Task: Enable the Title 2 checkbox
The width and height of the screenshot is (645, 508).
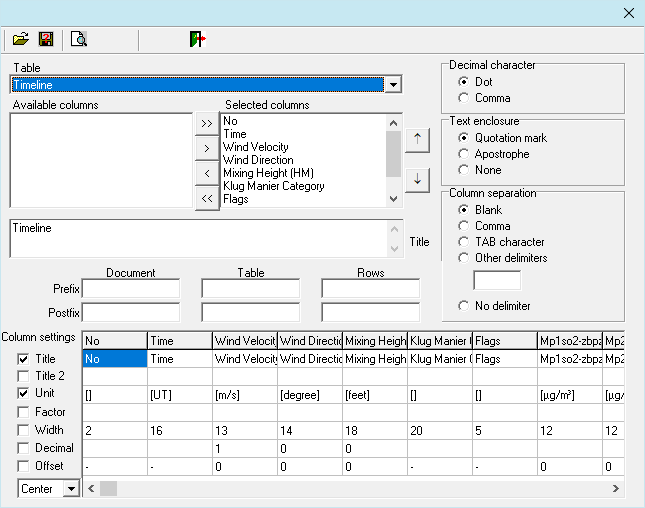Action: tap(23, 376)
